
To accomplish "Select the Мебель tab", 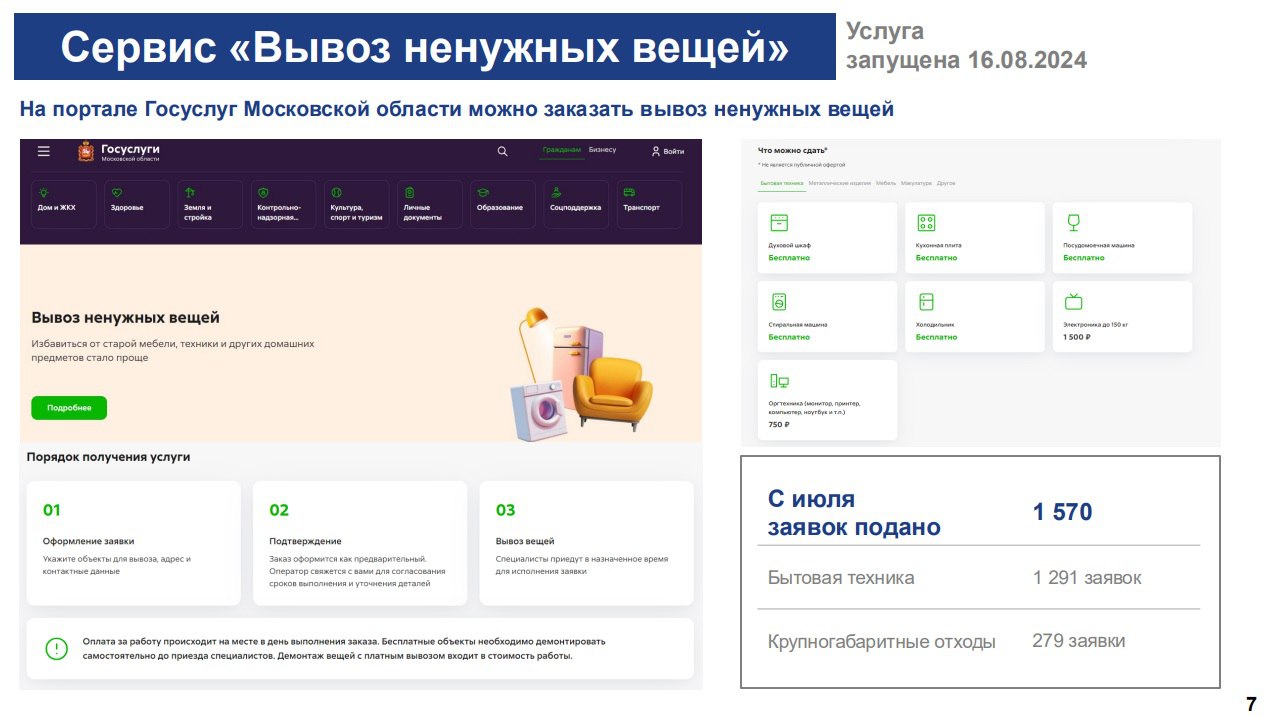I will click(x=886, y=184).
